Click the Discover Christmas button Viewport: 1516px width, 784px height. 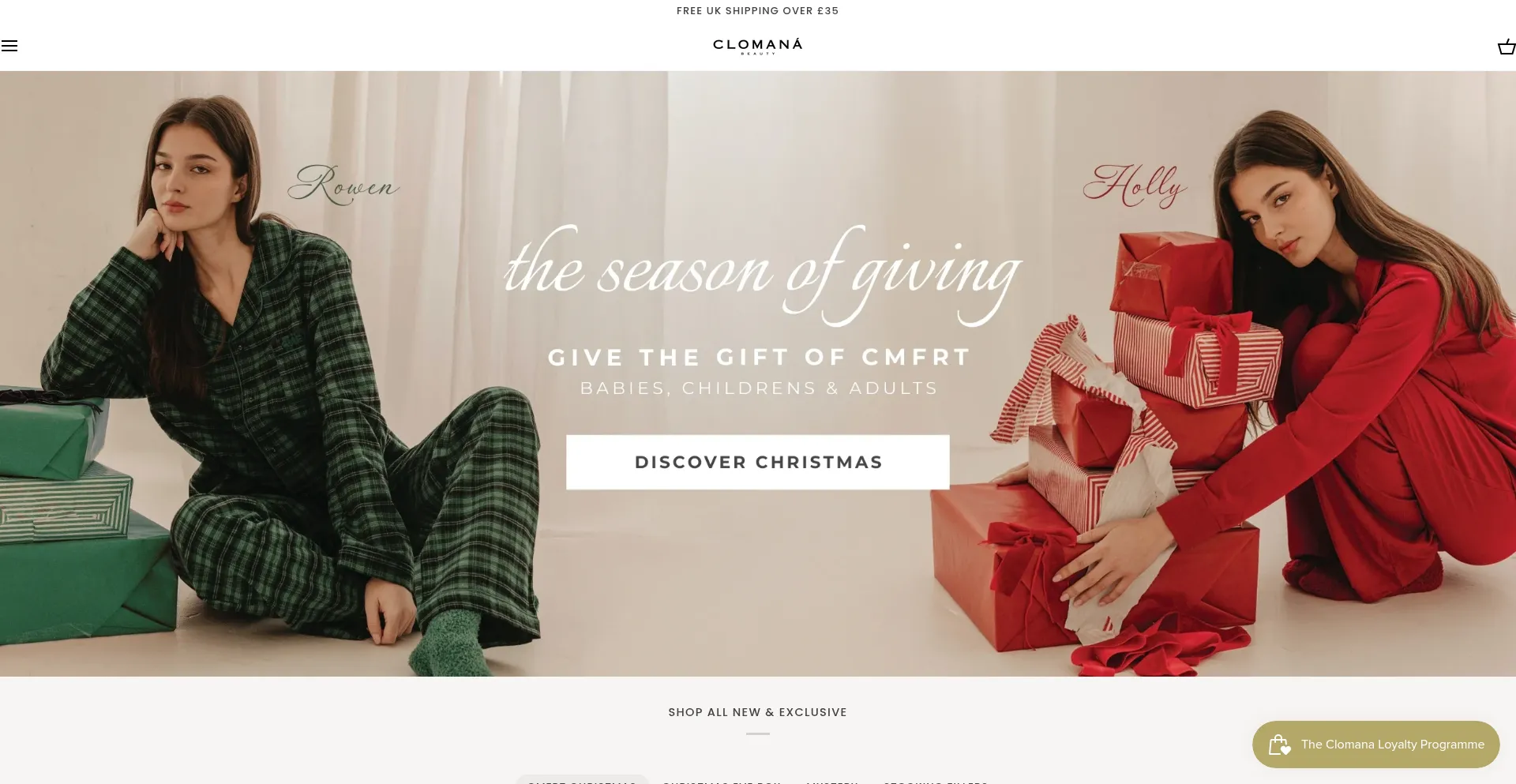tap(757, 462)
